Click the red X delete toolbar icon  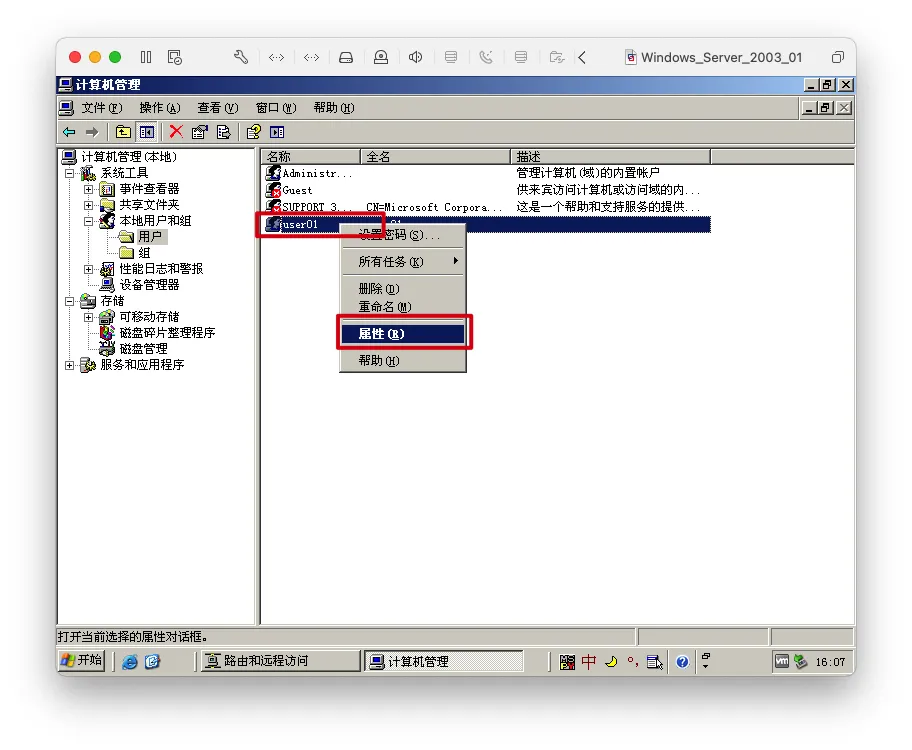[176, 132]
